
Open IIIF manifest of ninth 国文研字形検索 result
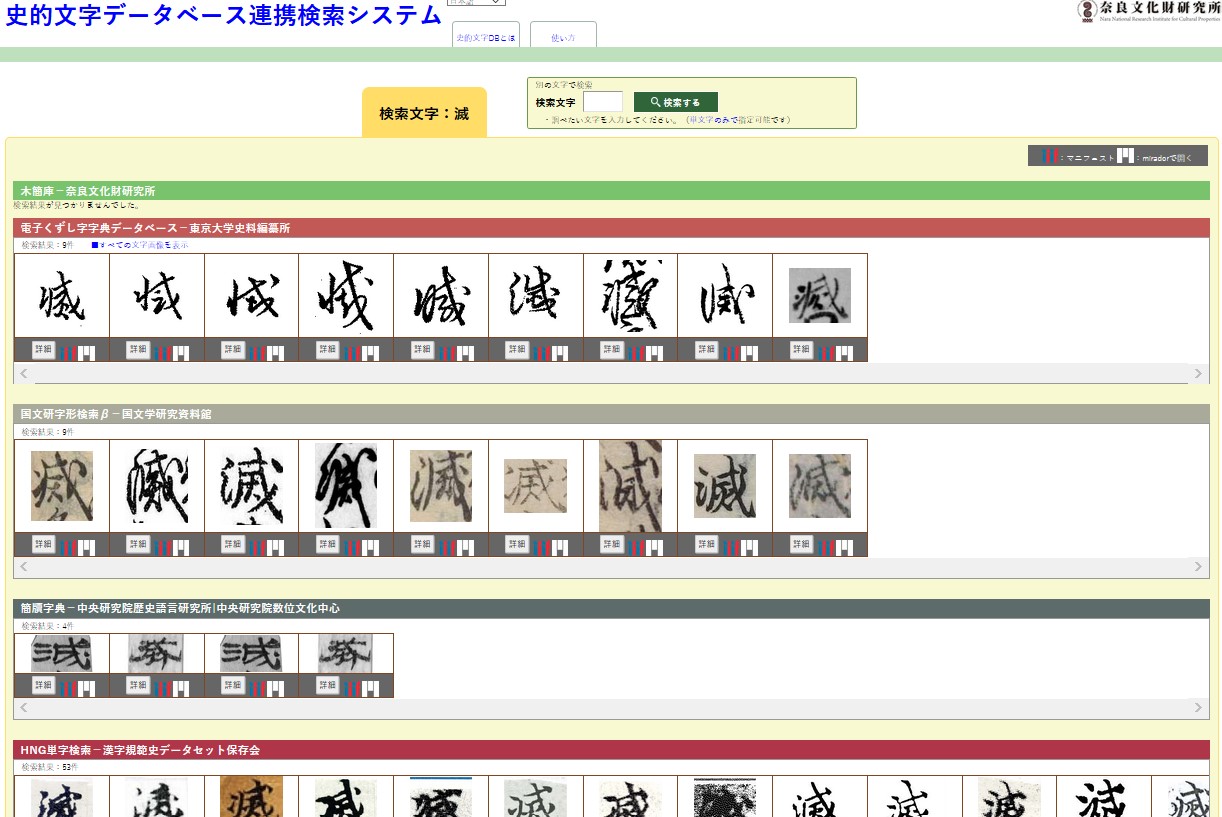pos(826,548)
